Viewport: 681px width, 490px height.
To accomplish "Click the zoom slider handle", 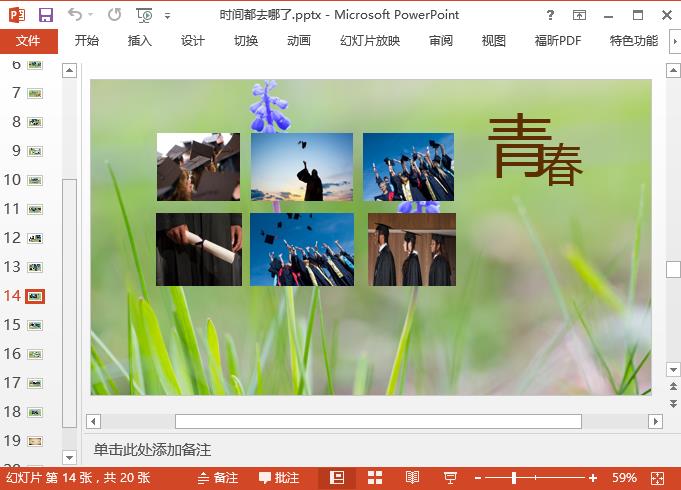I will [514, 478].
